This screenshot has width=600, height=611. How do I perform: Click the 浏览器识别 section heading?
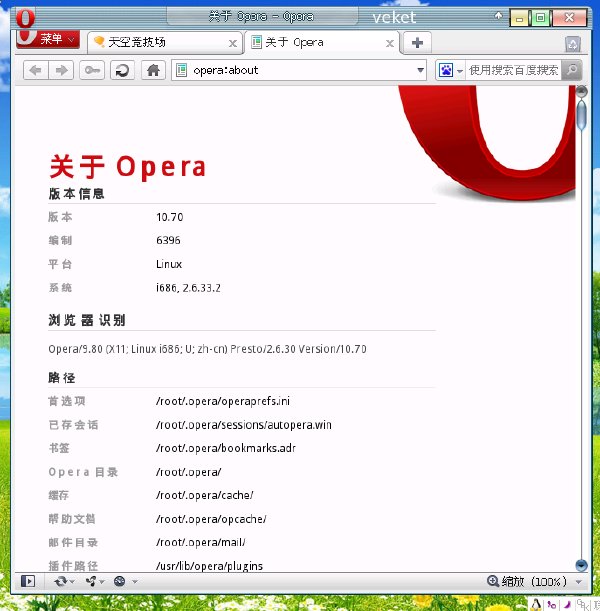click(x=87, y=320)
